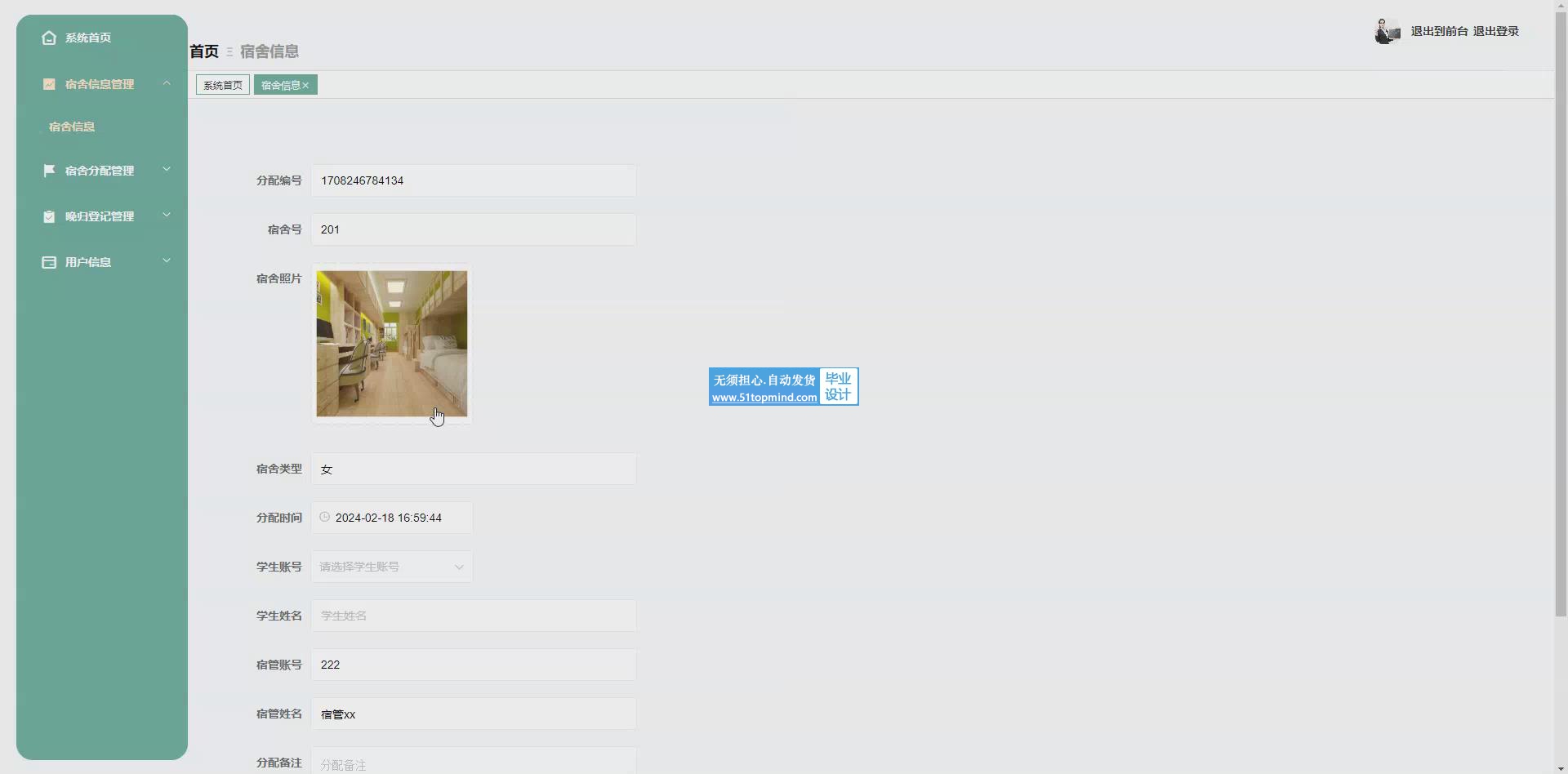
Task: Expand the 用户信息 menu chevron
Action: (x=167, y=261)
